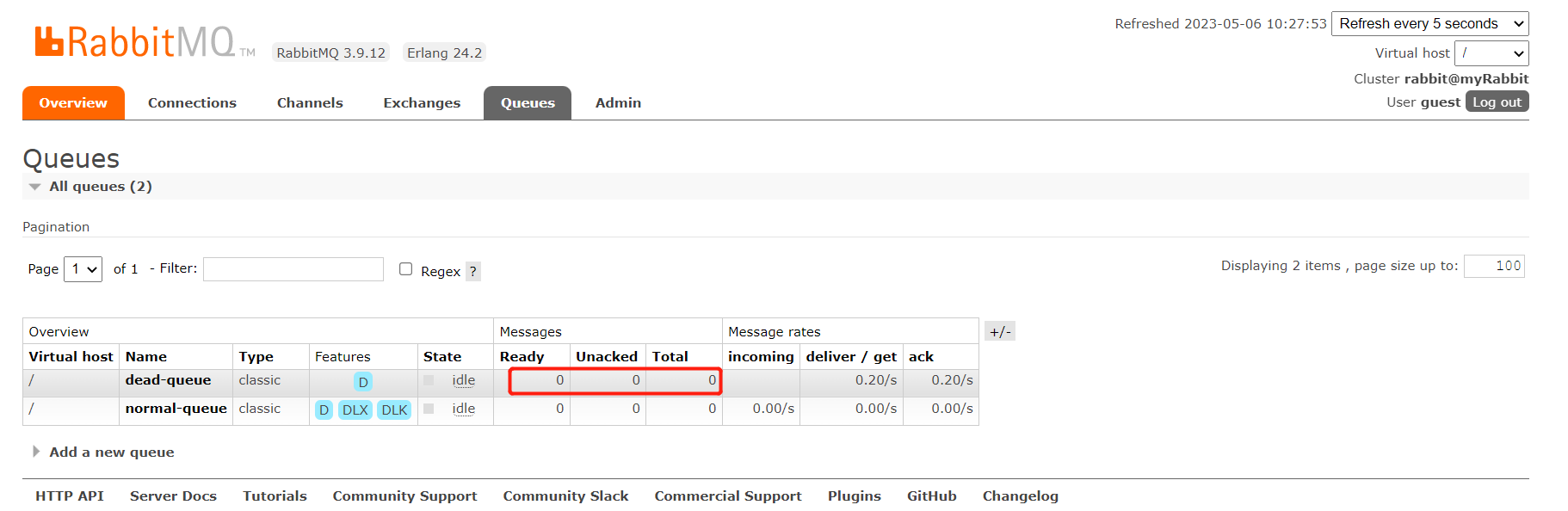Click the DLX badge on normal-queue
This screenshot has width=1568, height=511.
click(x=355, y=410)
